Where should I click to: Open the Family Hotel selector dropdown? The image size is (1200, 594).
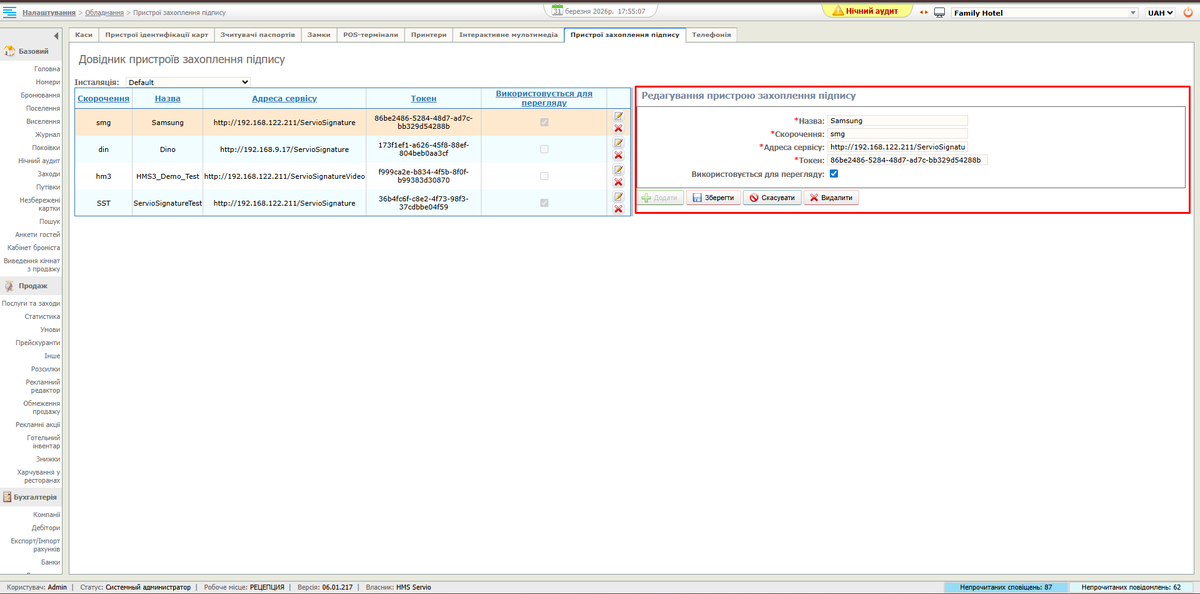[x=1044, y=13]
